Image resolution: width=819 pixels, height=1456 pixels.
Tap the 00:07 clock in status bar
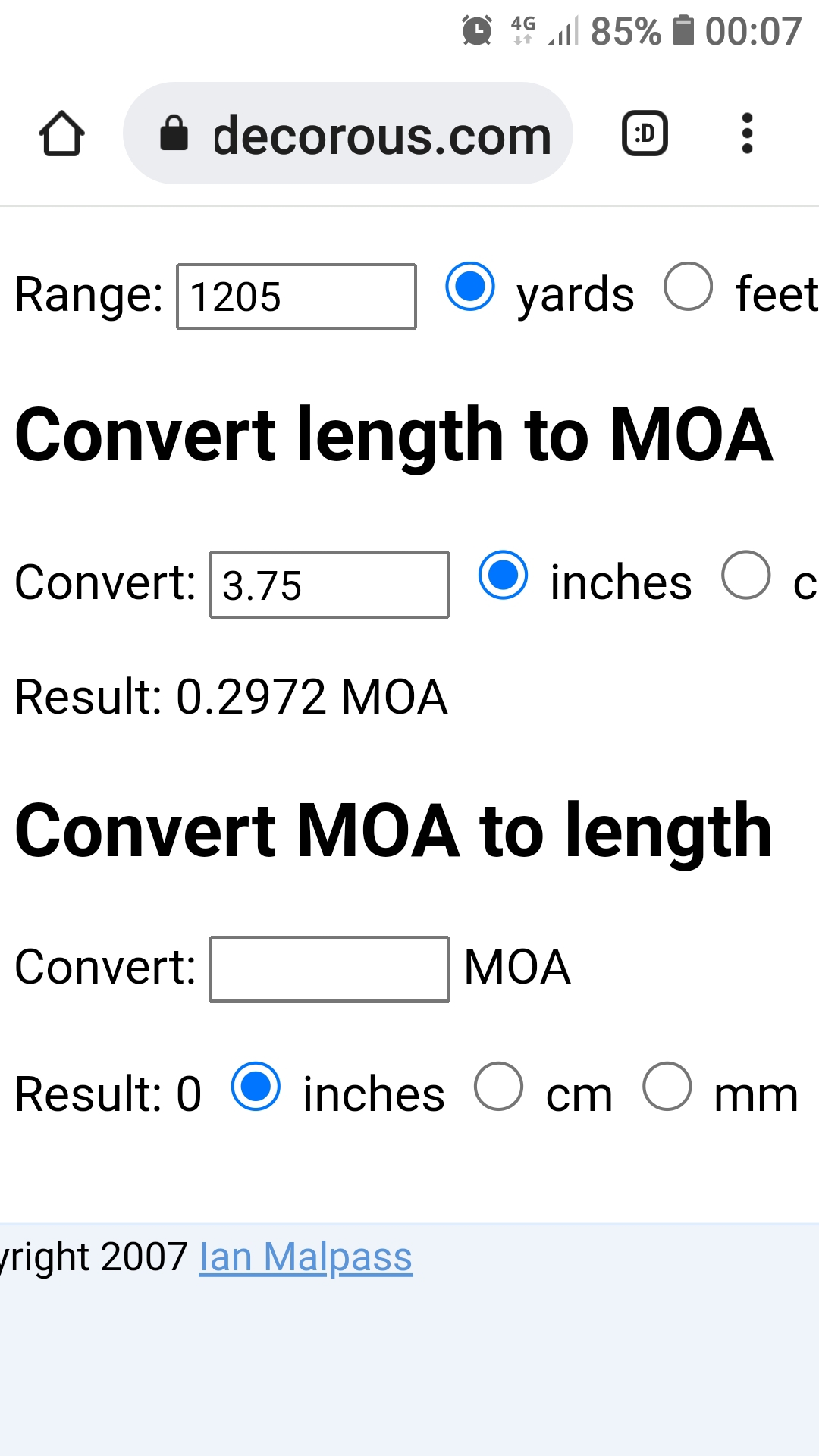pyautogui.click(x=753, y=31)
